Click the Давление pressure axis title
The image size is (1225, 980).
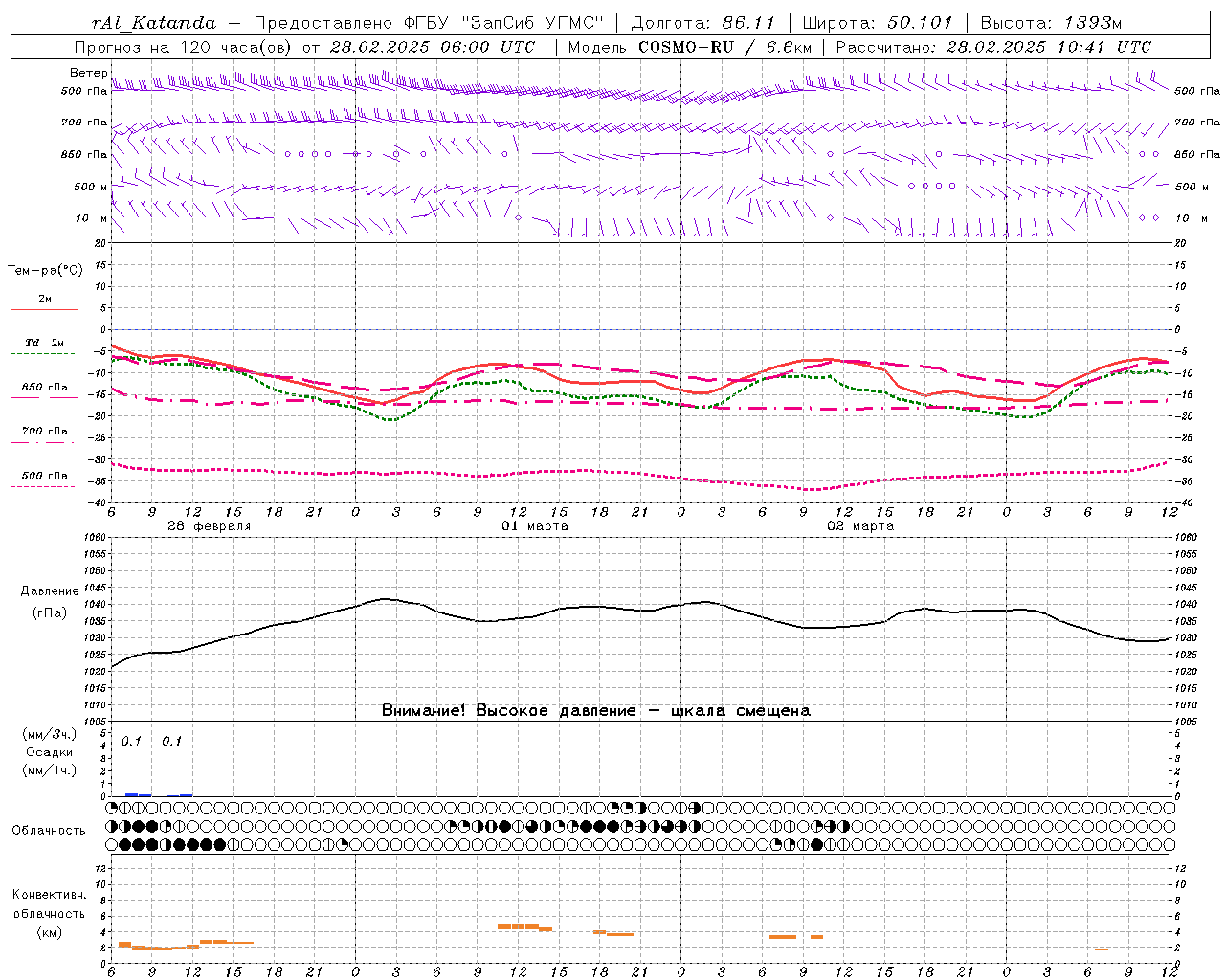point(50,591)
